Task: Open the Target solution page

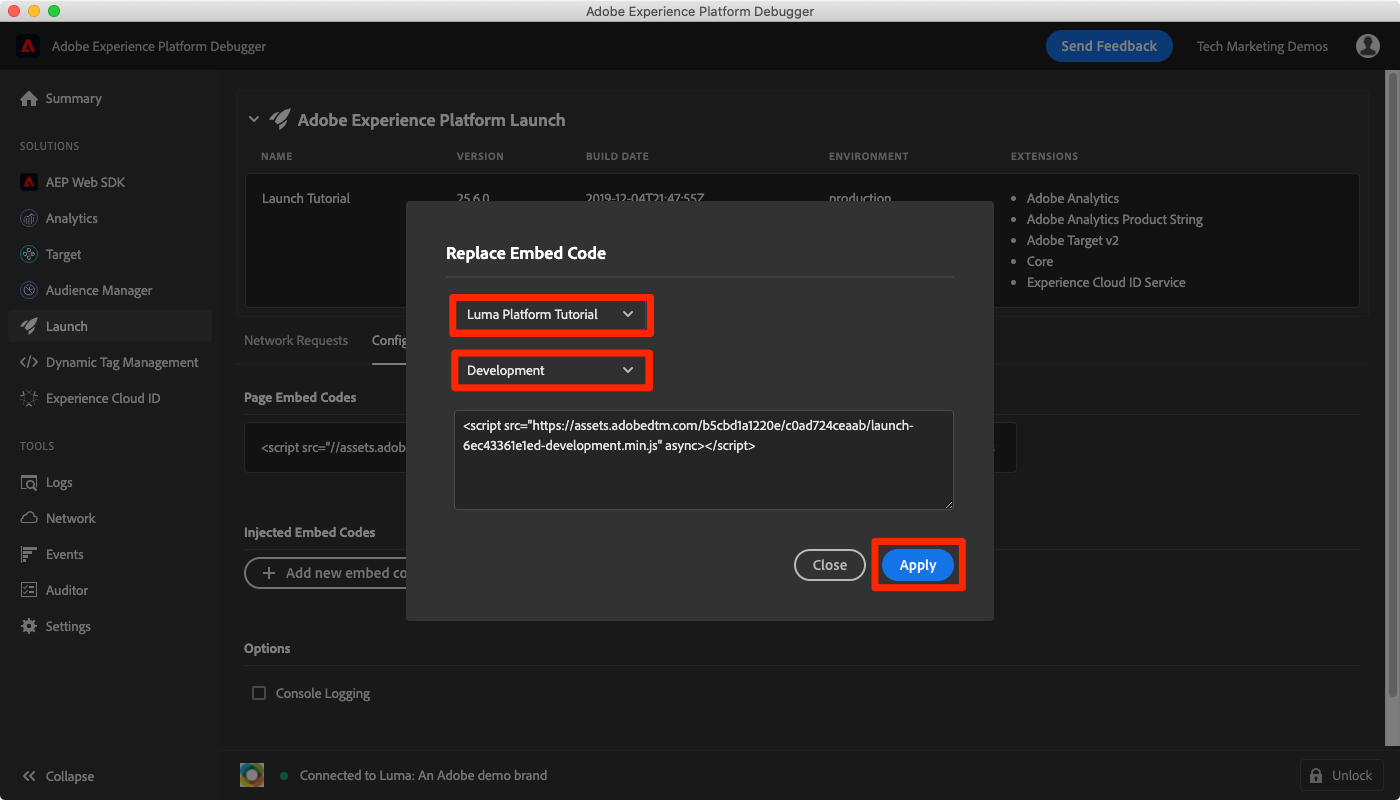Action: coord(110,254)
